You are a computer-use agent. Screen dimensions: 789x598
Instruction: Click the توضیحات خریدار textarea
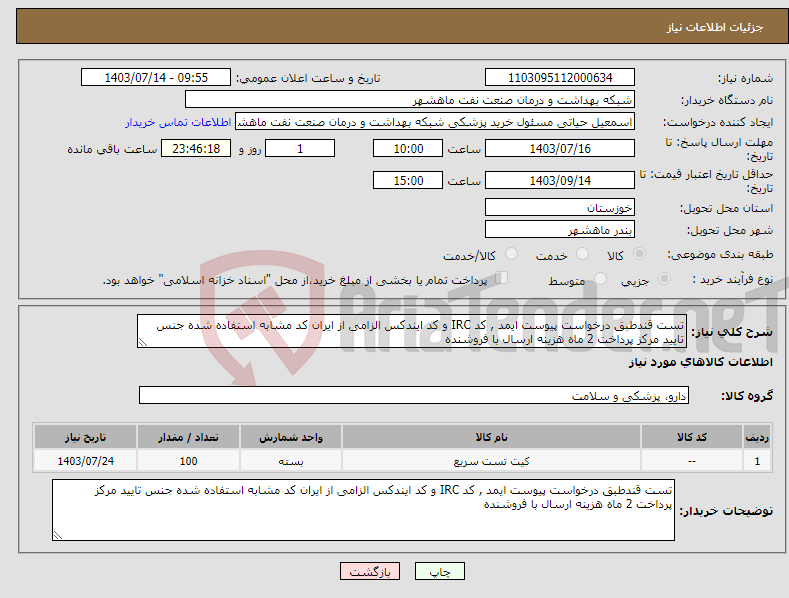coord(363,510)
